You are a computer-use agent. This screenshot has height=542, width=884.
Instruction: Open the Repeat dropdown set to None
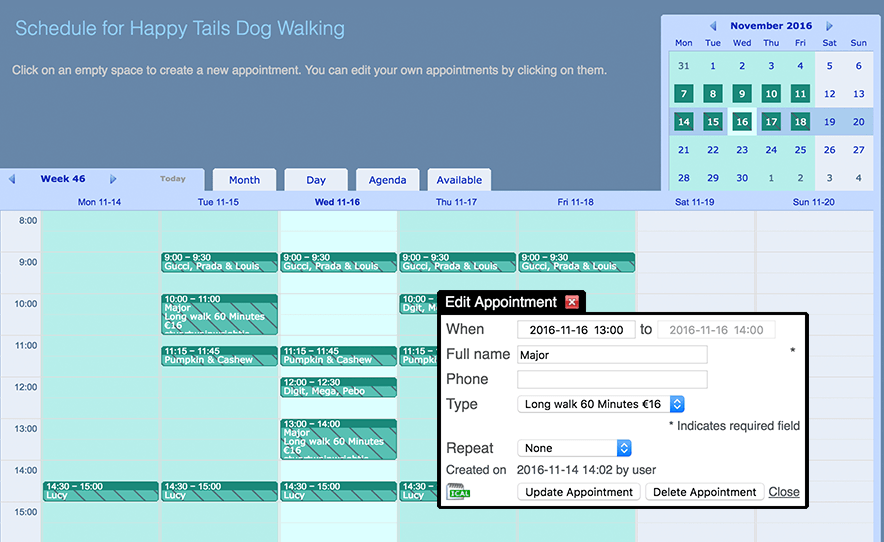(574, 448)
